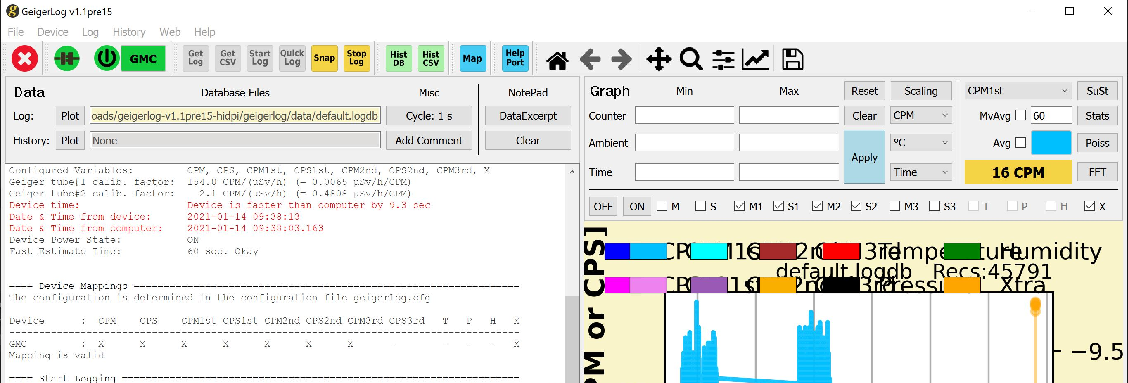1128x383 pixels.
Task: Enable the Avg checkbox
Action: click(1019, 143)
